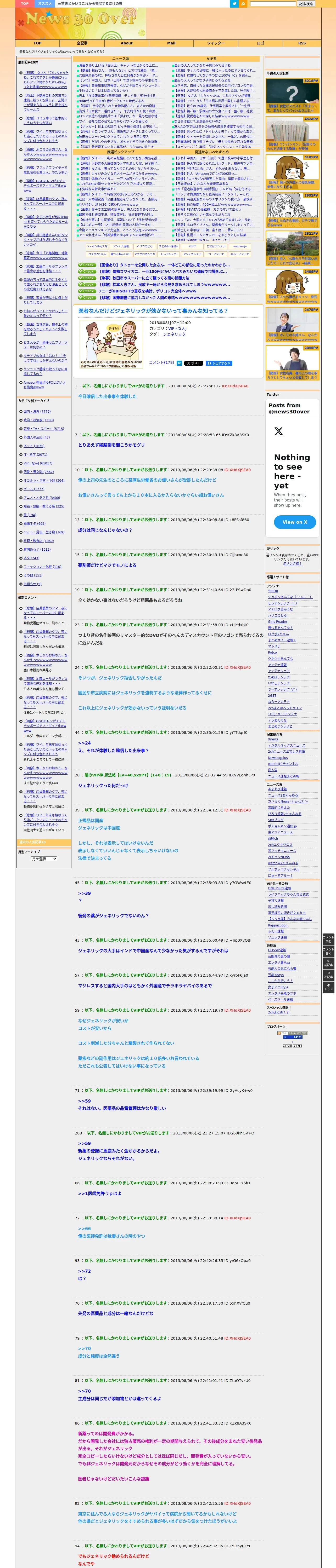Click the article's generic medicine illustration

[111, 344]
